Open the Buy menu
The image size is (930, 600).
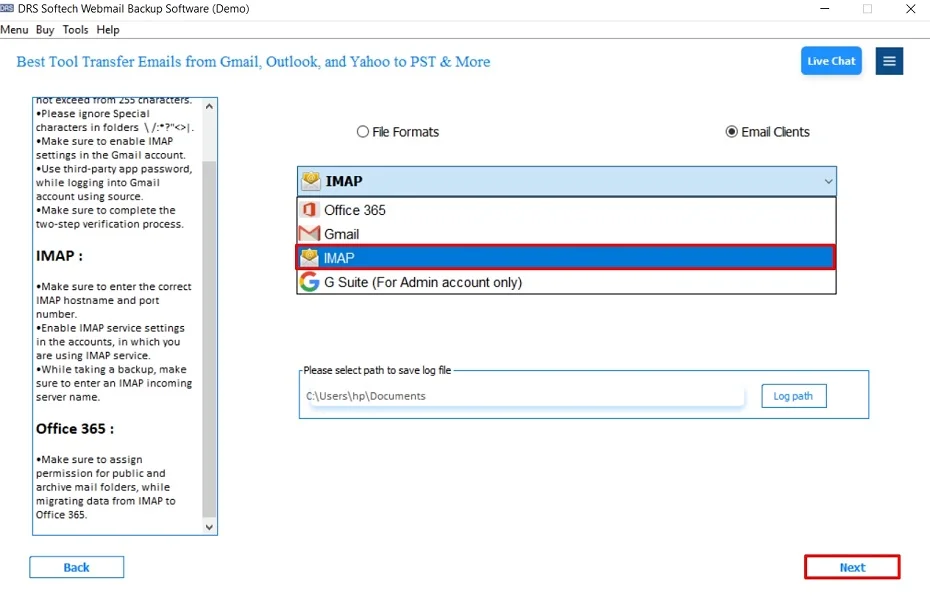click(44, 29)
